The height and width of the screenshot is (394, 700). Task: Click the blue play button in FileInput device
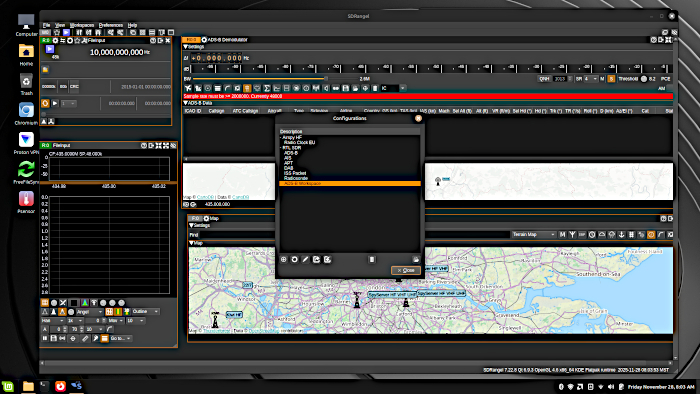tap(50, 49)
